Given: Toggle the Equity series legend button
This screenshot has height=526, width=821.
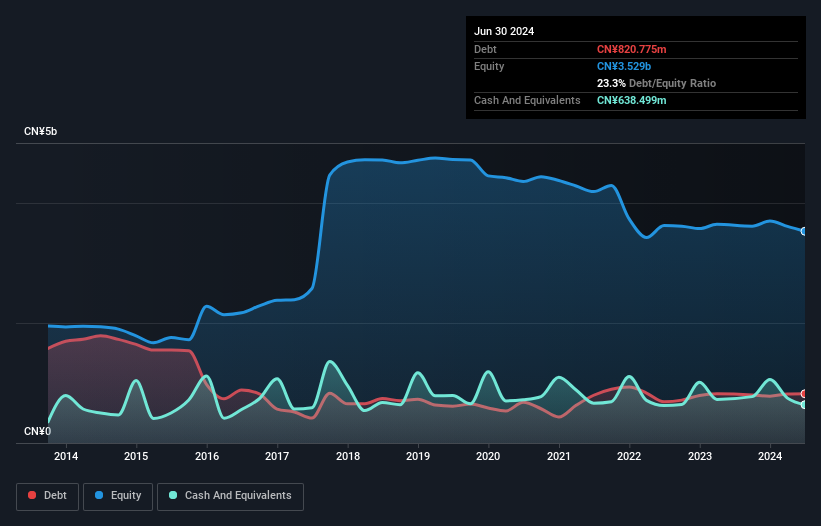Looking at the screenshot, I should pos(118,496).
